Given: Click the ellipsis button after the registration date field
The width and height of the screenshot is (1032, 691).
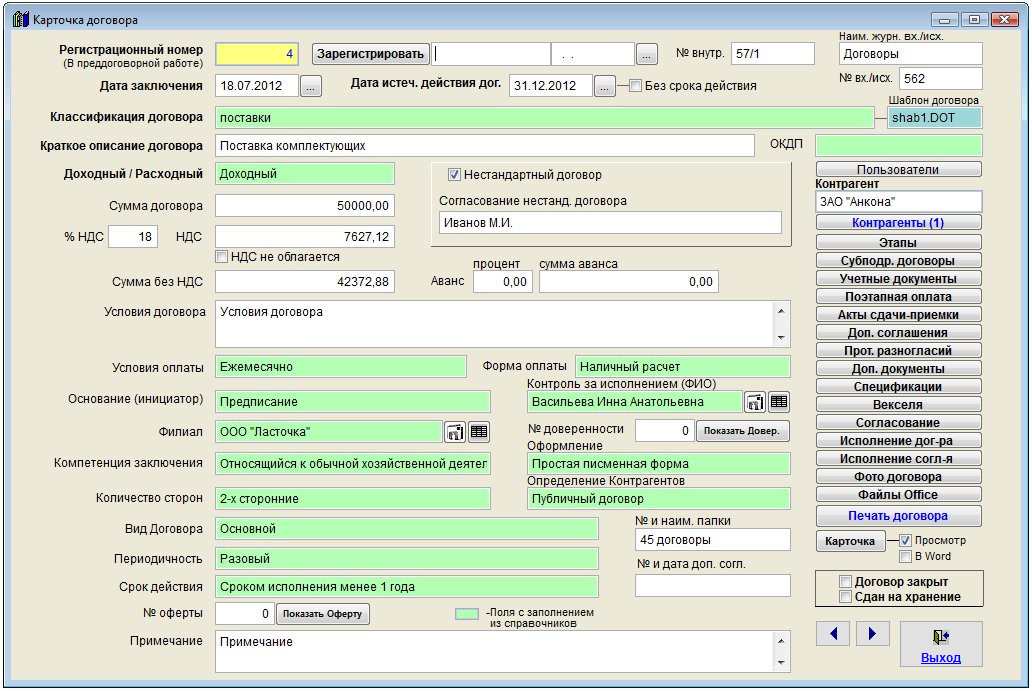Looking at the screenshot, I should [647, 54].
